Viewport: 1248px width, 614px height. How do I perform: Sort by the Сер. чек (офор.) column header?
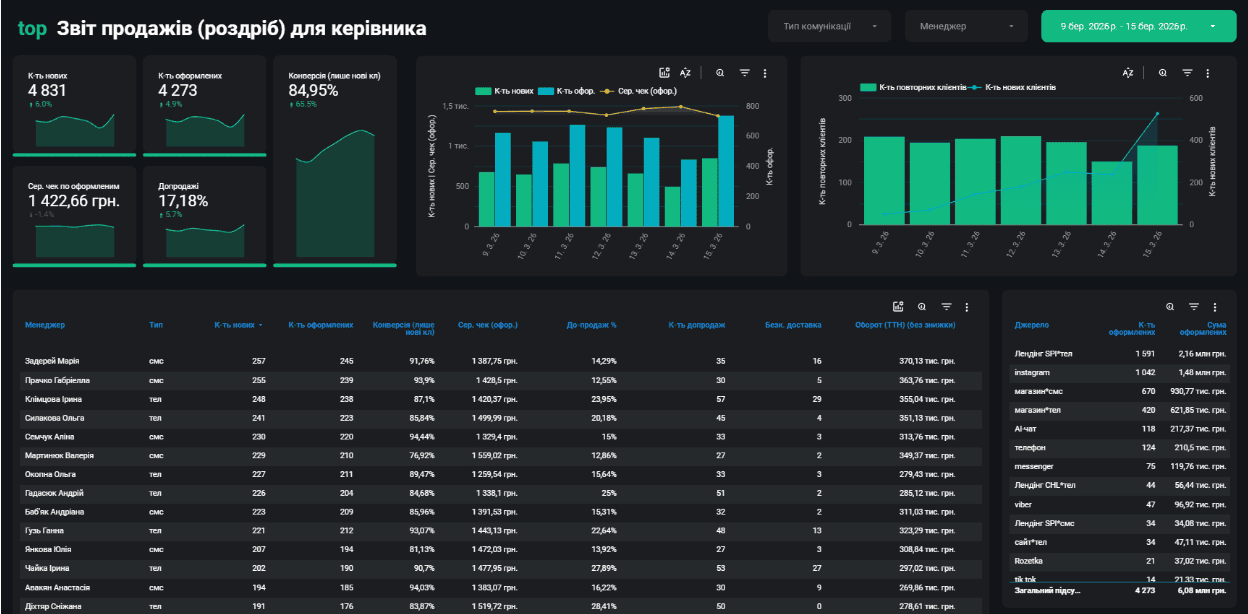click(x=487, y=325)
